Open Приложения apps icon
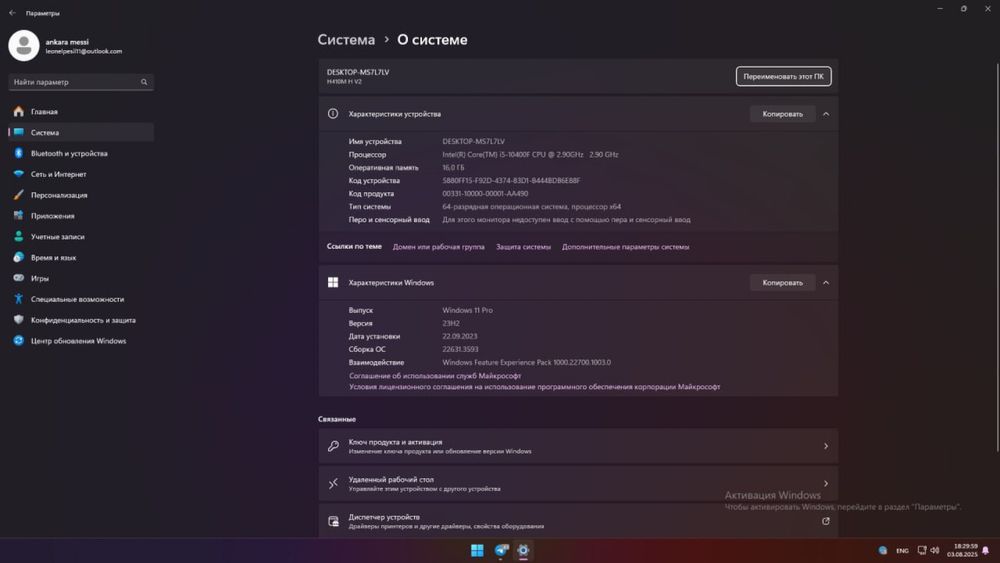Screen dimensions: 1000x563 (18, 216)
